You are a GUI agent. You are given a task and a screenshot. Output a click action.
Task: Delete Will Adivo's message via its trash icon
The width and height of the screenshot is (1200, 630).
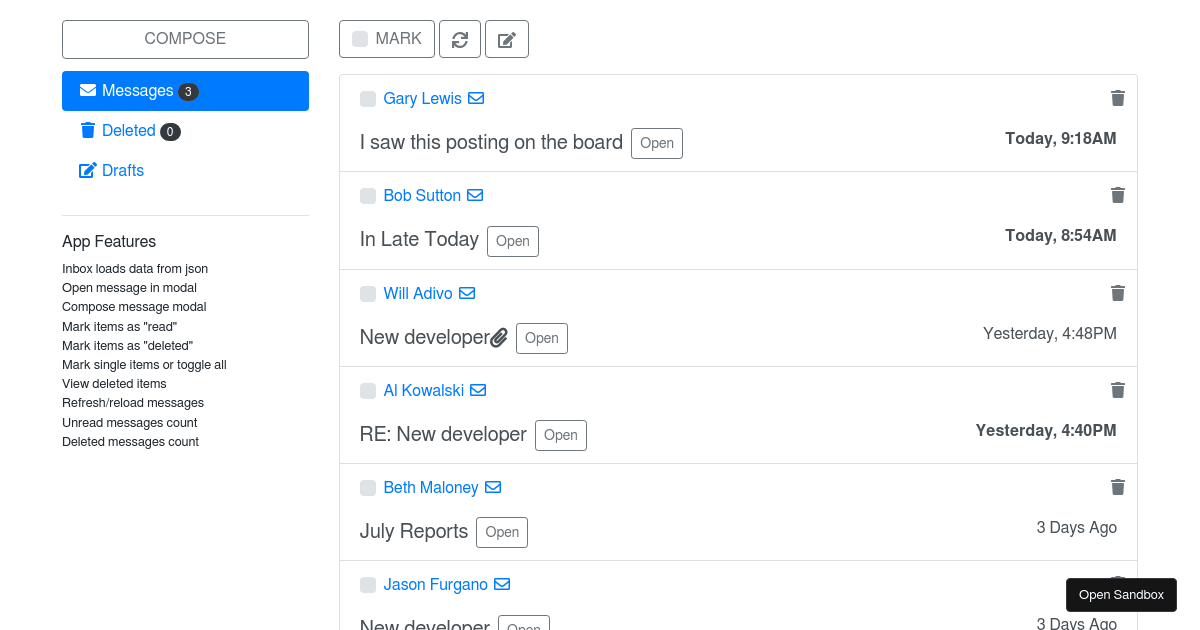(1117, 293)
